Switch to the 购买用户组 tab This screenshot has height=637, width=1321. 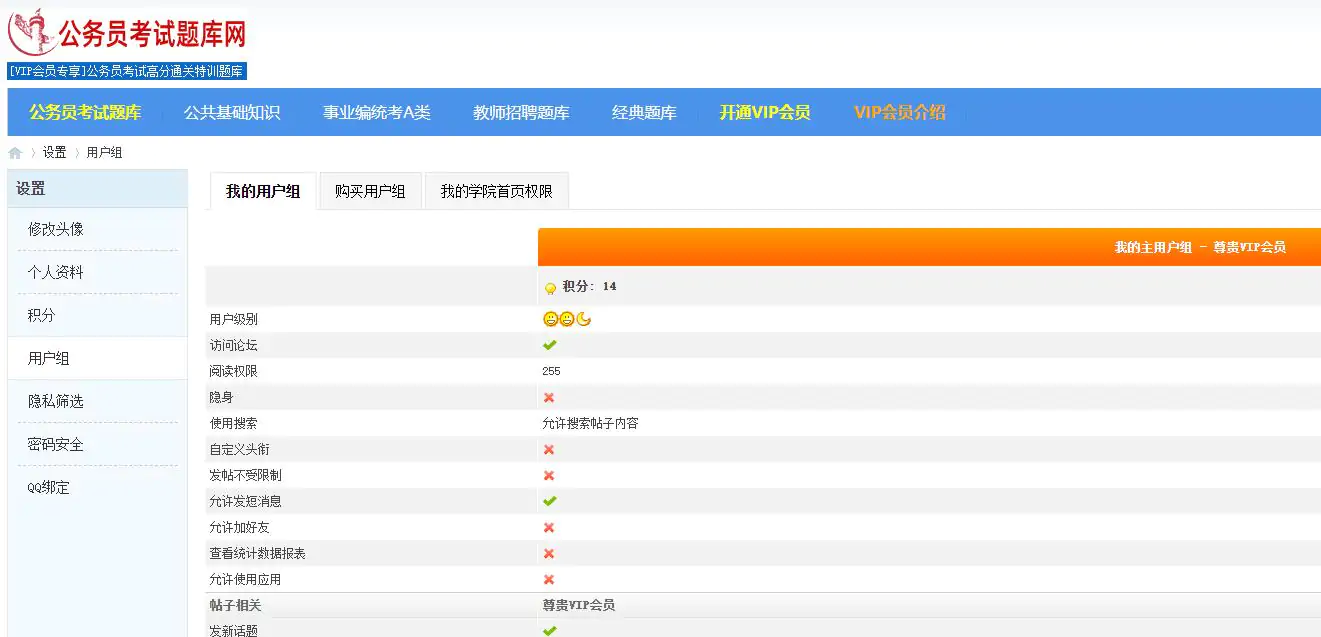[x=370, y=191]
